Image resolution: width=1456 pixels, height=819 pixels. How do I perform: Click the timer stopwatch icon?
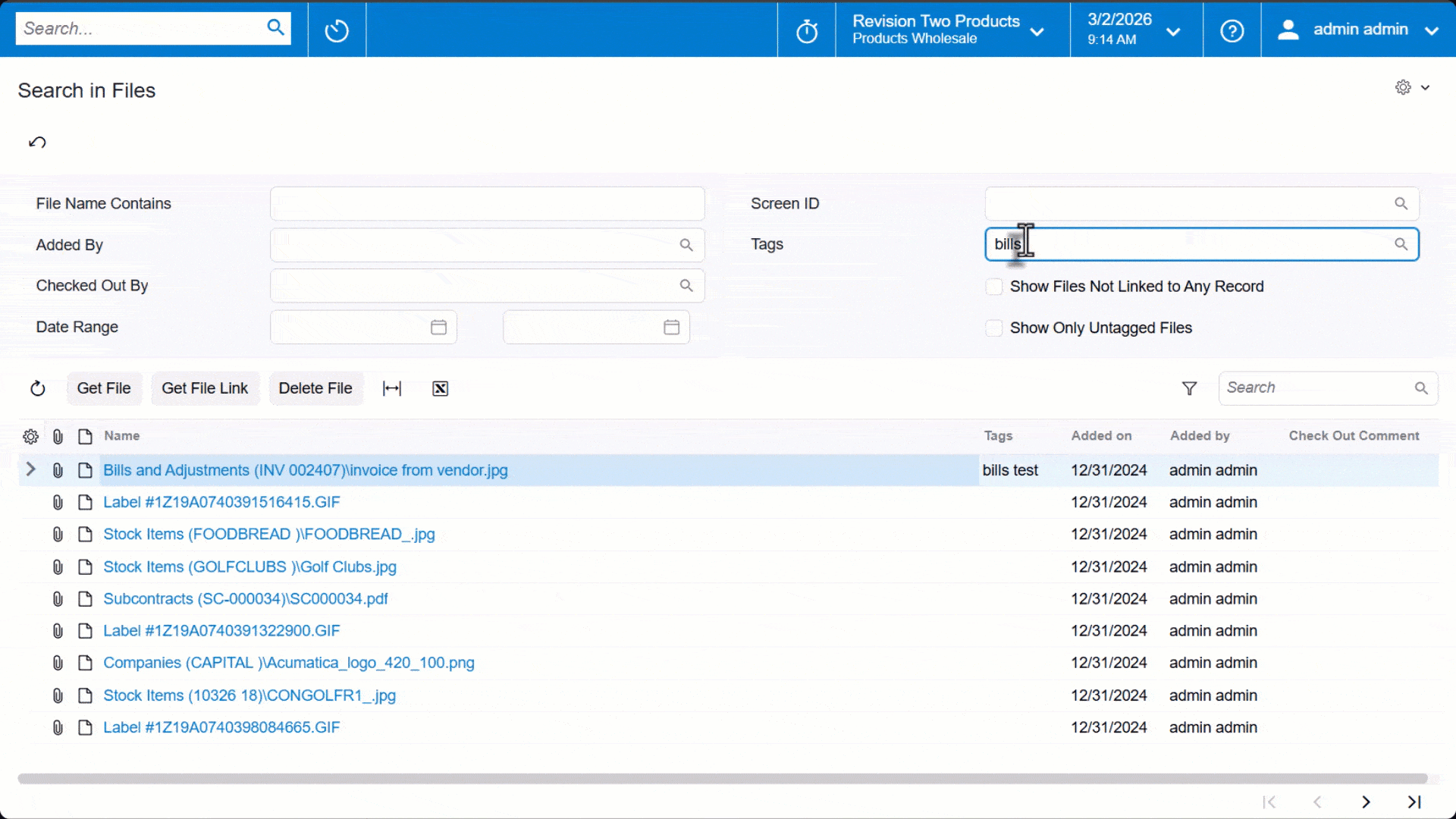click(807, 31)
